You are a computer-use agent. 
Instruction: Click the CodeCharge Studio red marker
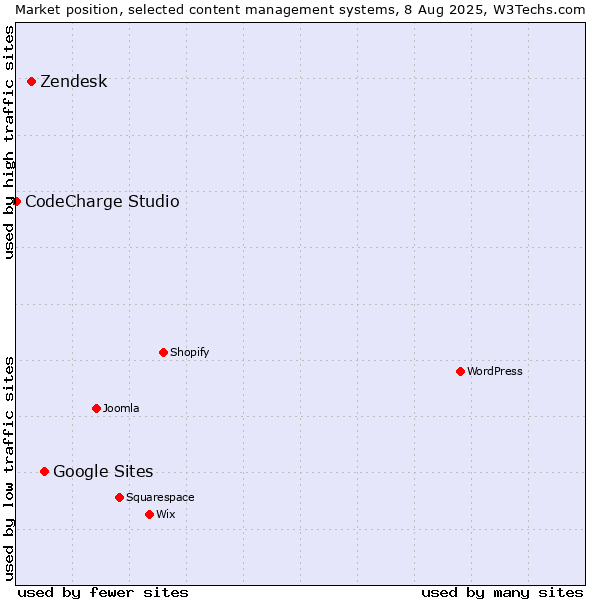(16, 201)
